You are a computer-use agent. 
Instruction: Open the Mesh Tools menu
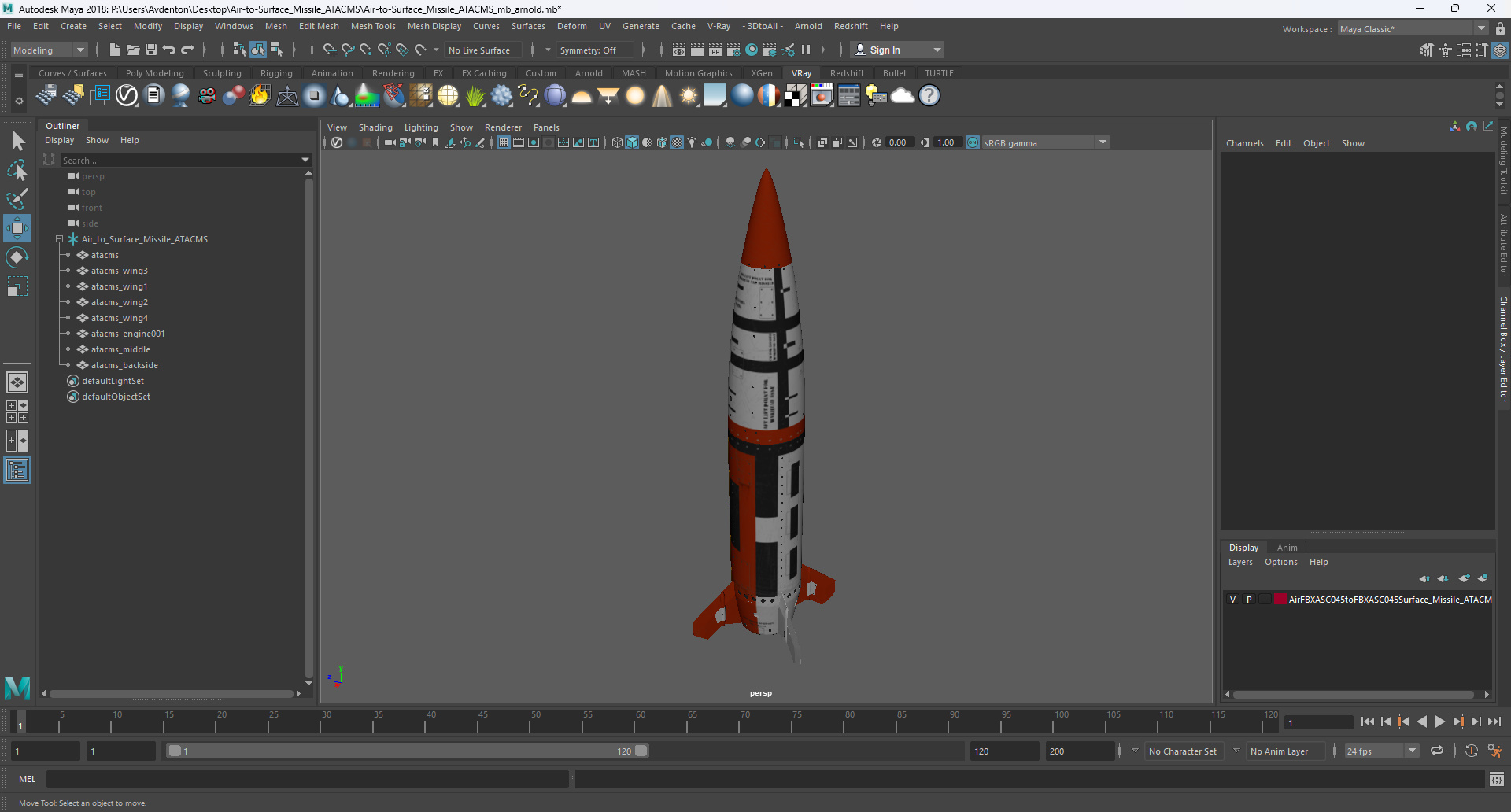[373, 26]
